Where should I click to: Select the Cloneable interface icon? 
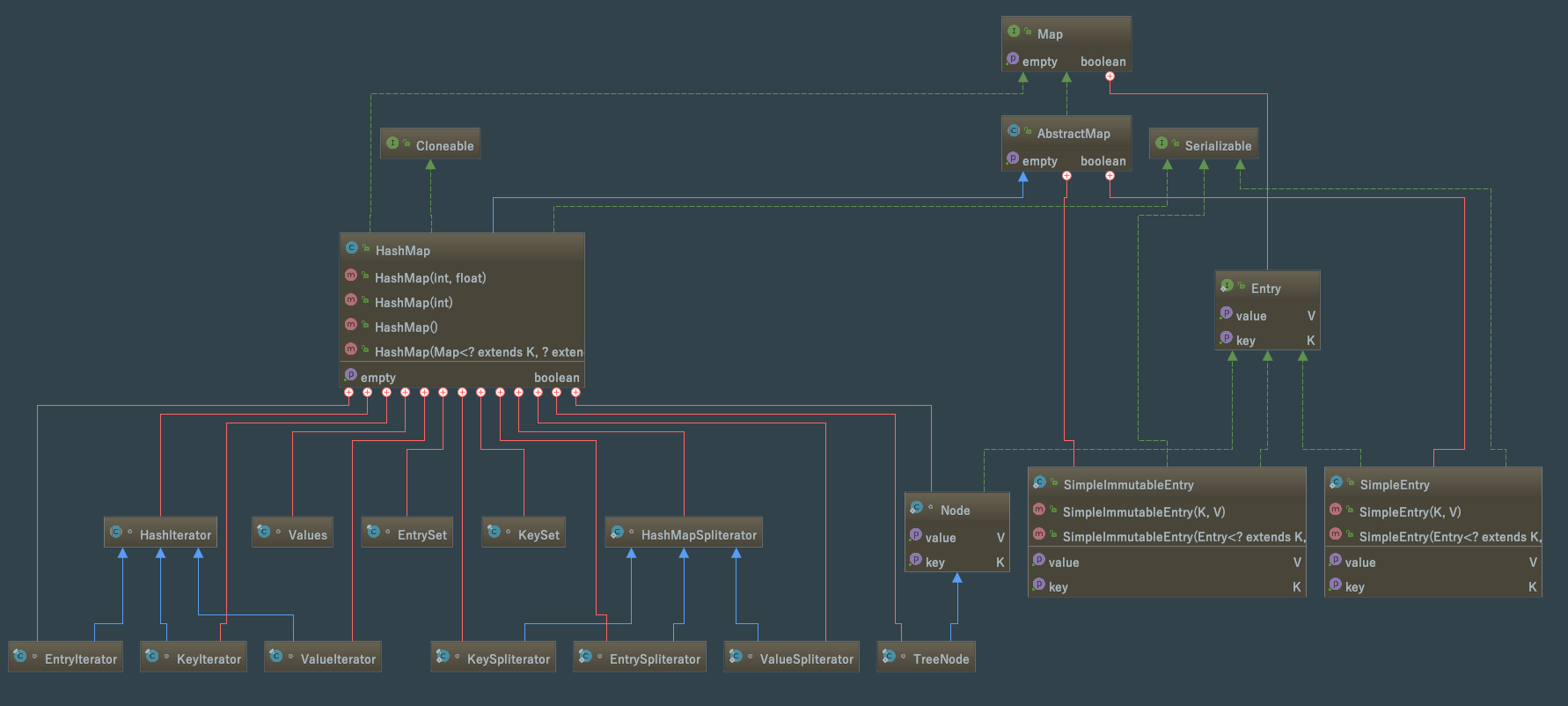392,143
